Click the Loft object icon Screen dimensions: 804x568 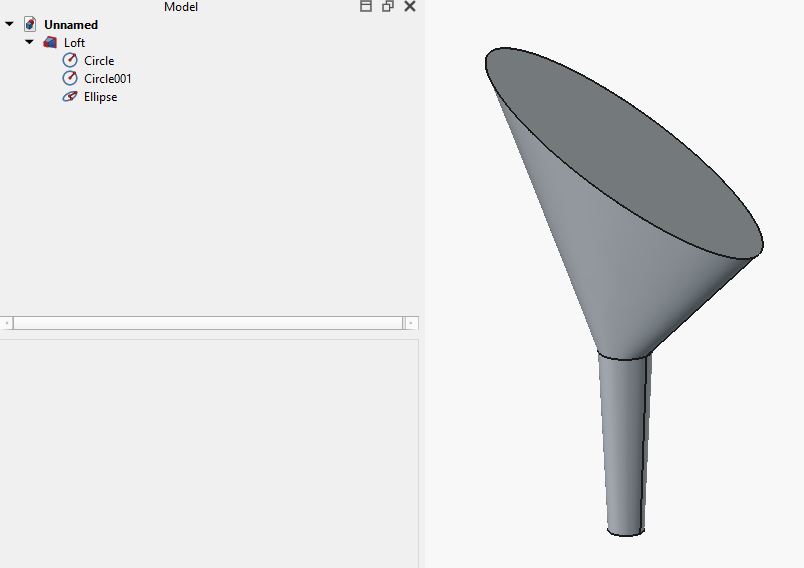click(x=50, y=42)
